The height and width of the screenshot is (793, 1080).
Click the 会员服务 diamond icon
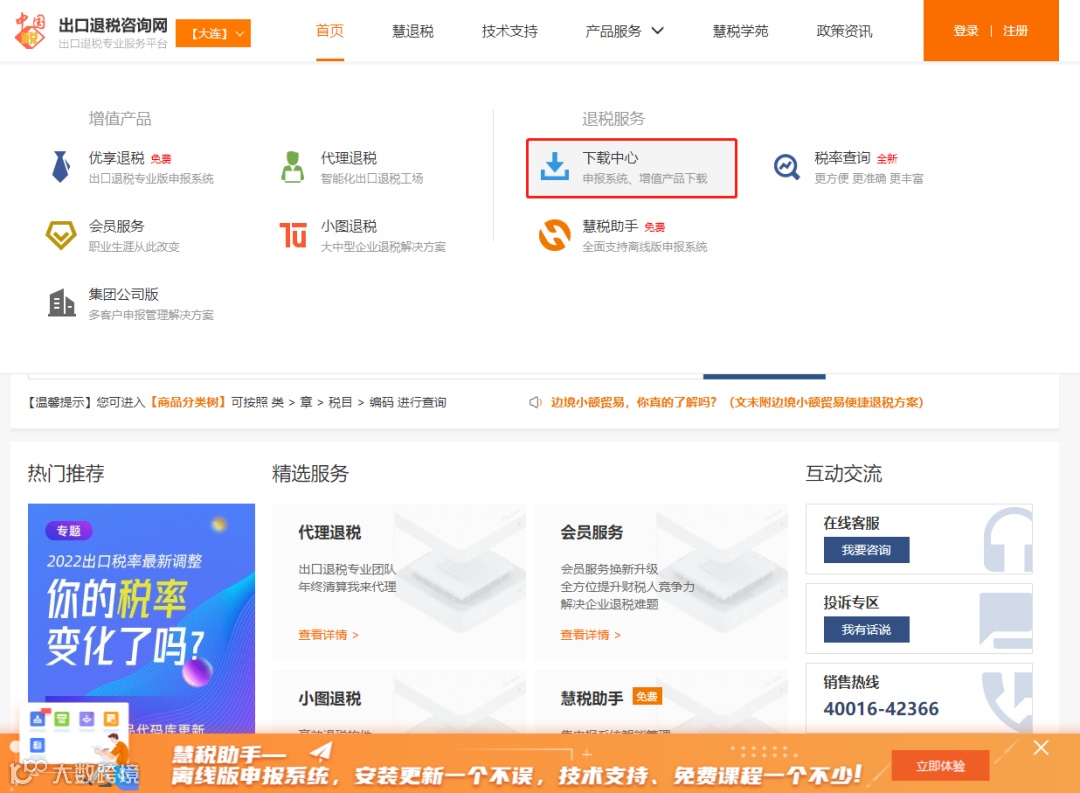tap(61, 235)
